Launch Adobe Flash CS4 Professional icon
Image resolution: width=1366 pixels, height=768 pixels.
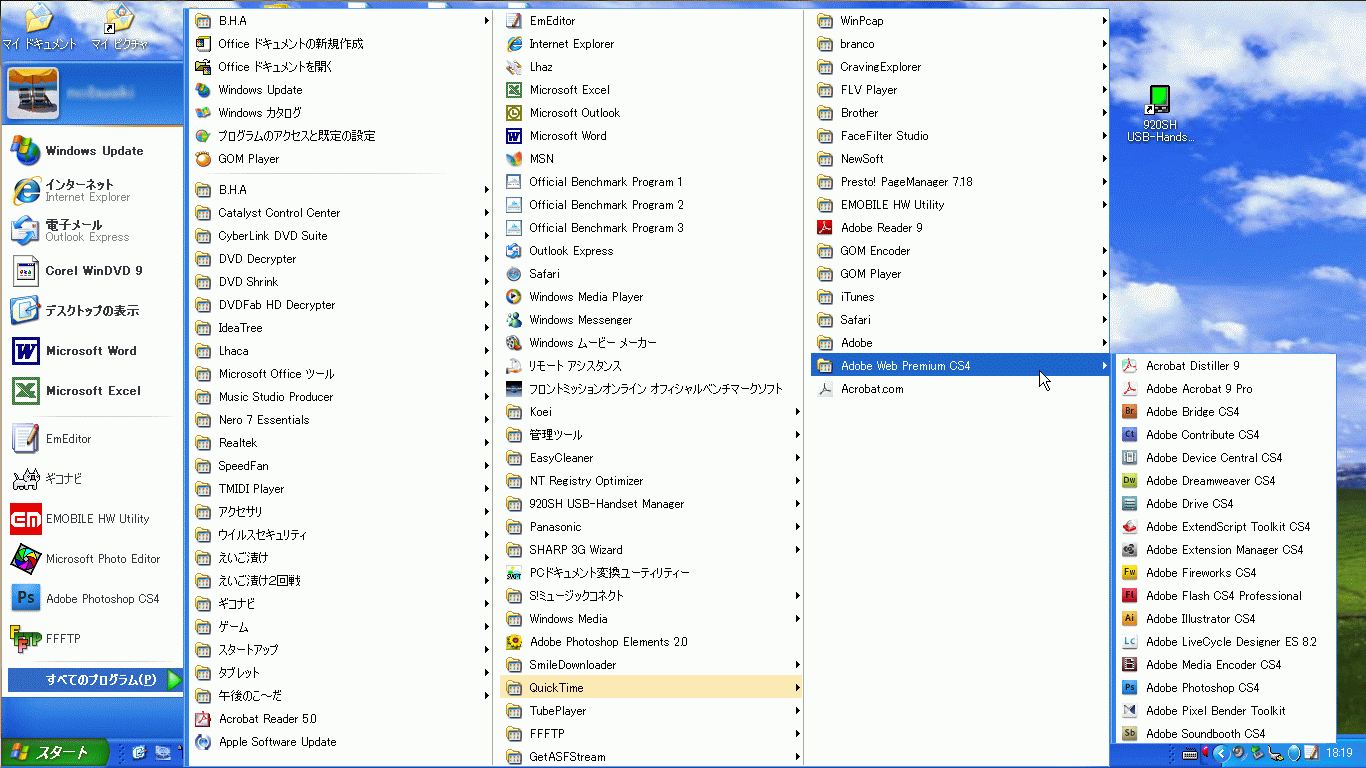tap(1129, 596)
